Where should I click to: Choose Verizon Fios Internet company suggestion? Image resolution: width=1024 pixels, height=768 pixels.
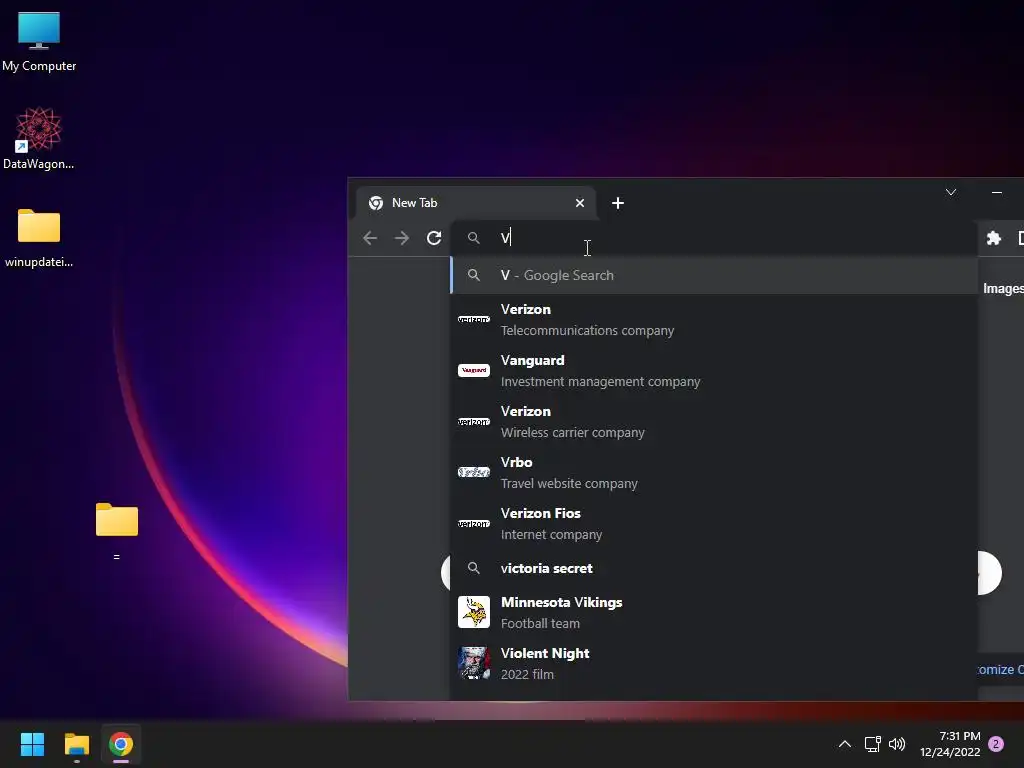point(714,523)
